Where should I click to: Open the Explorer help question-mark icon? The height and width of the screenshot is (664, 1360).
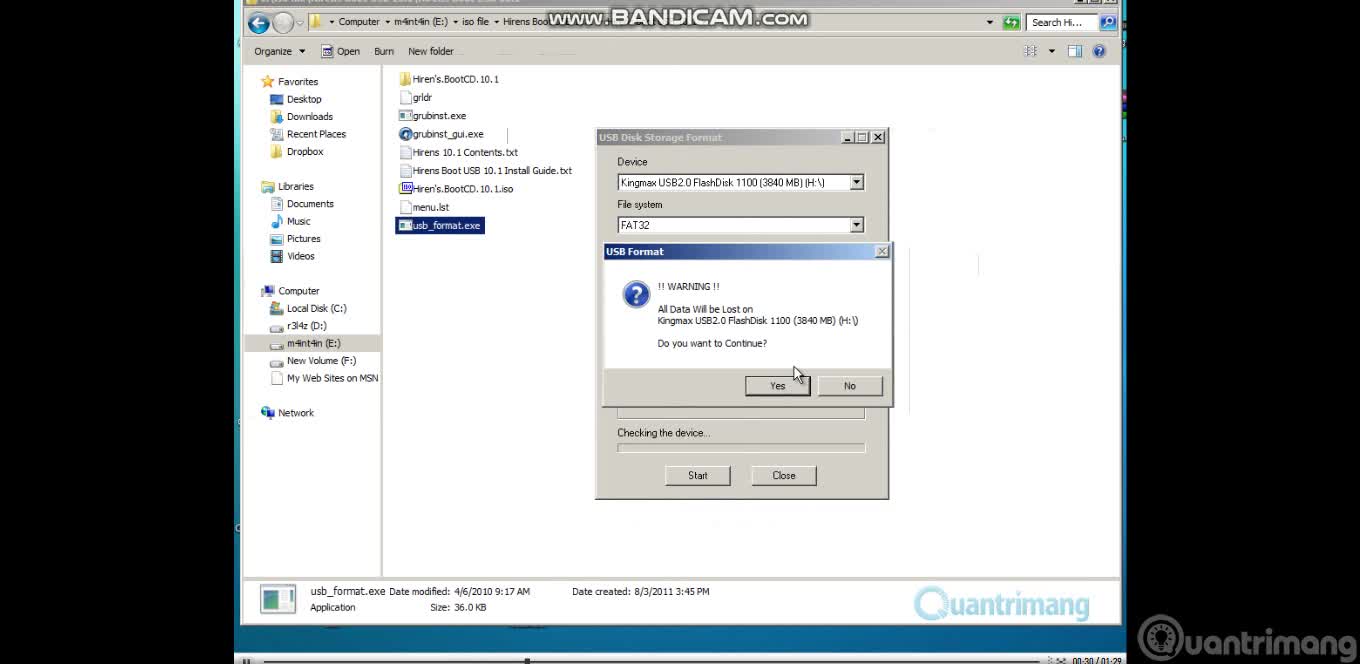coord(1099,51)
